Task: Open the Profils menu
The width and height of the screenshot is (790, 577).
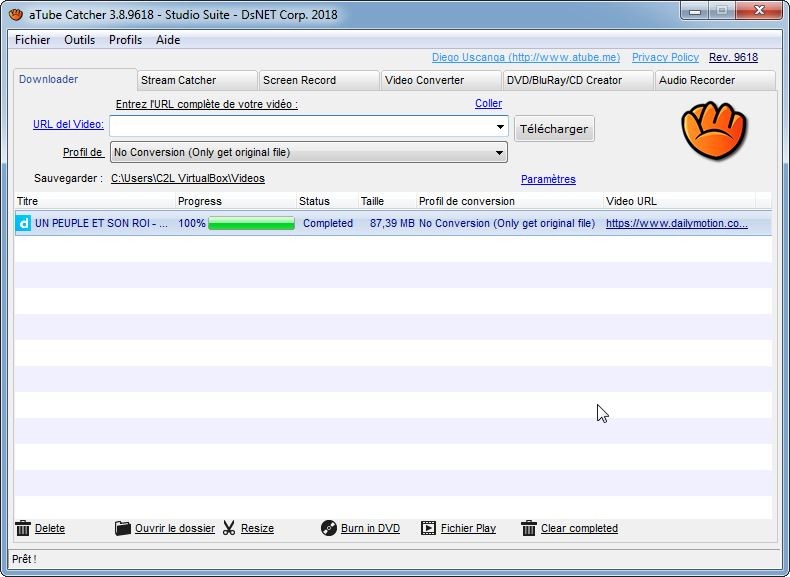Action: point(125,40)
